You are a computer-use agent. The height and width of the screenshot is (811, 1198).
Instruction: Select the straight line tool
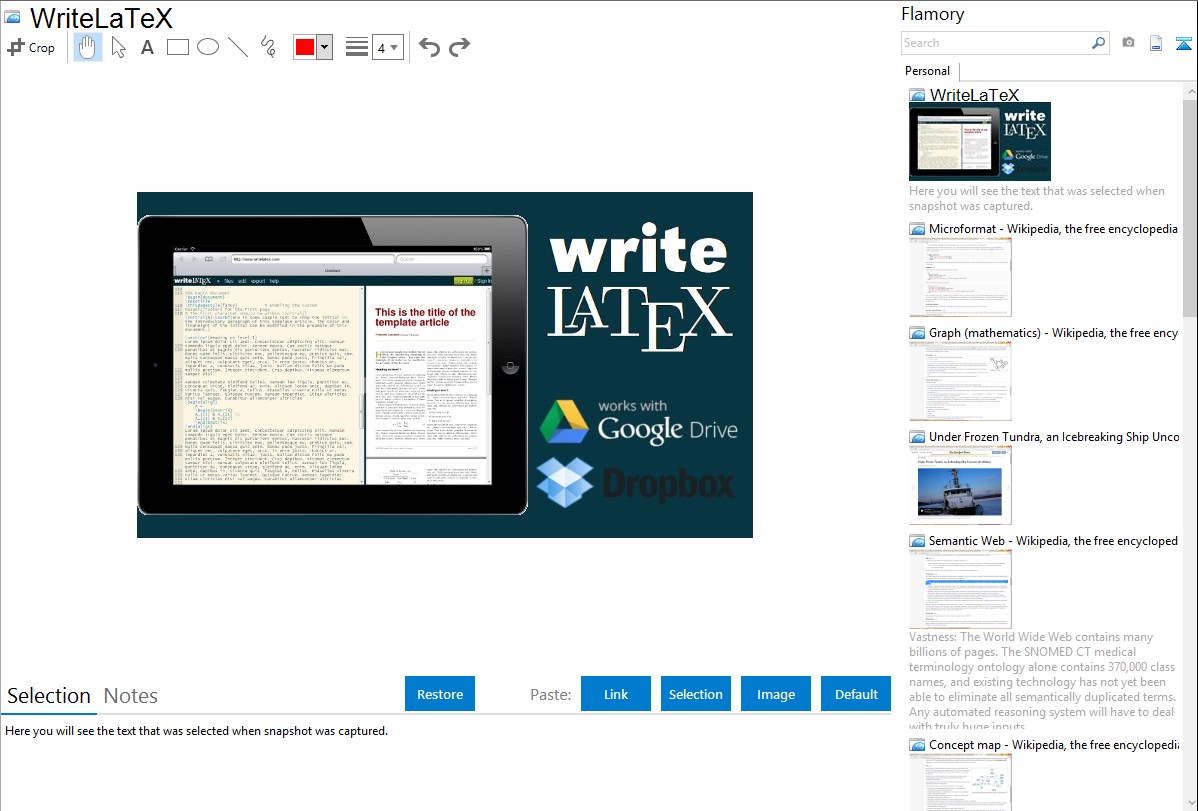tap(238, 47)
